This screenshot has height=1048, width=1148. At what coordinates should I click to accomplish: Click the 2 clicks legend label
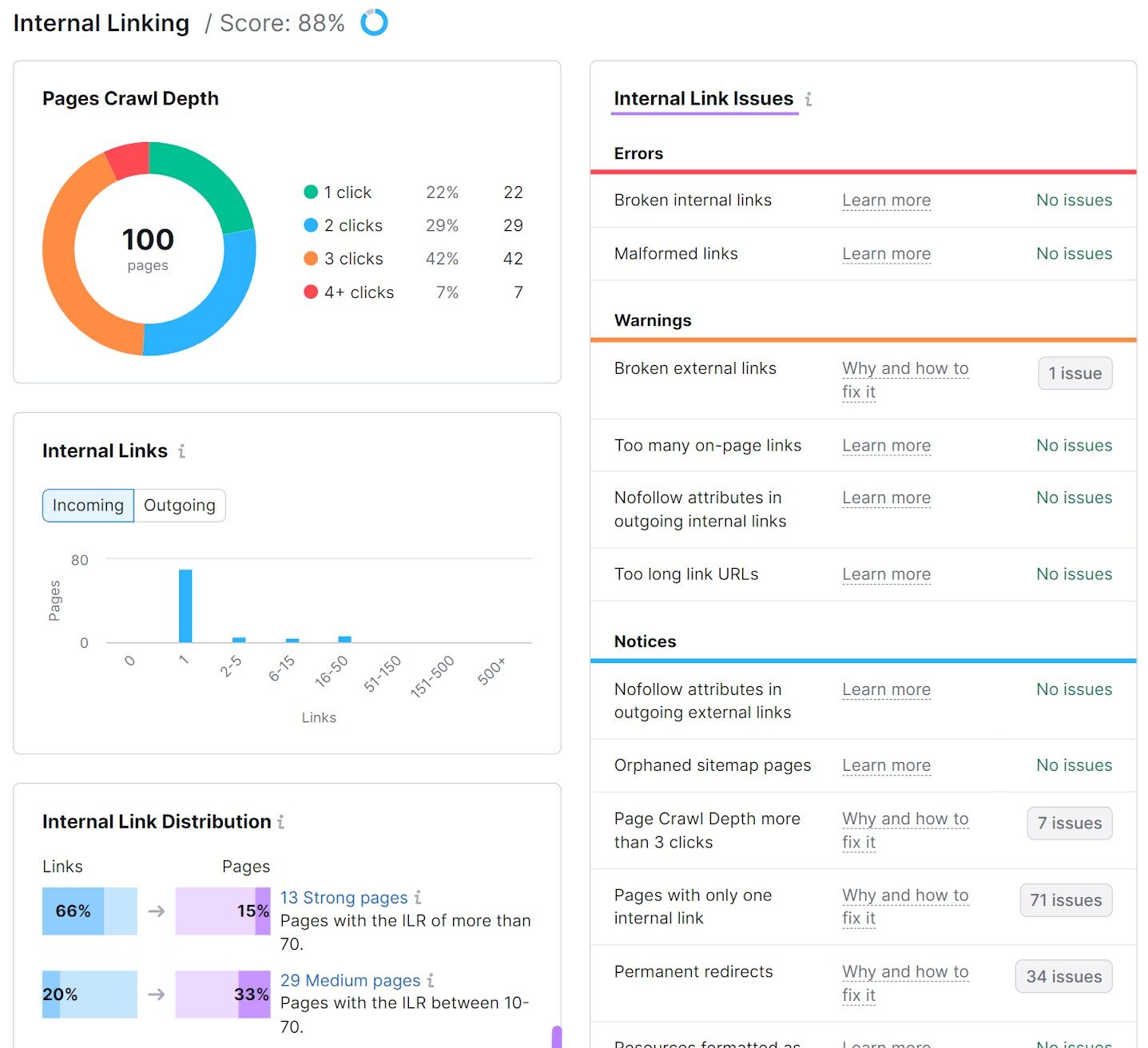pyautogui.click(x=353, y=226)
